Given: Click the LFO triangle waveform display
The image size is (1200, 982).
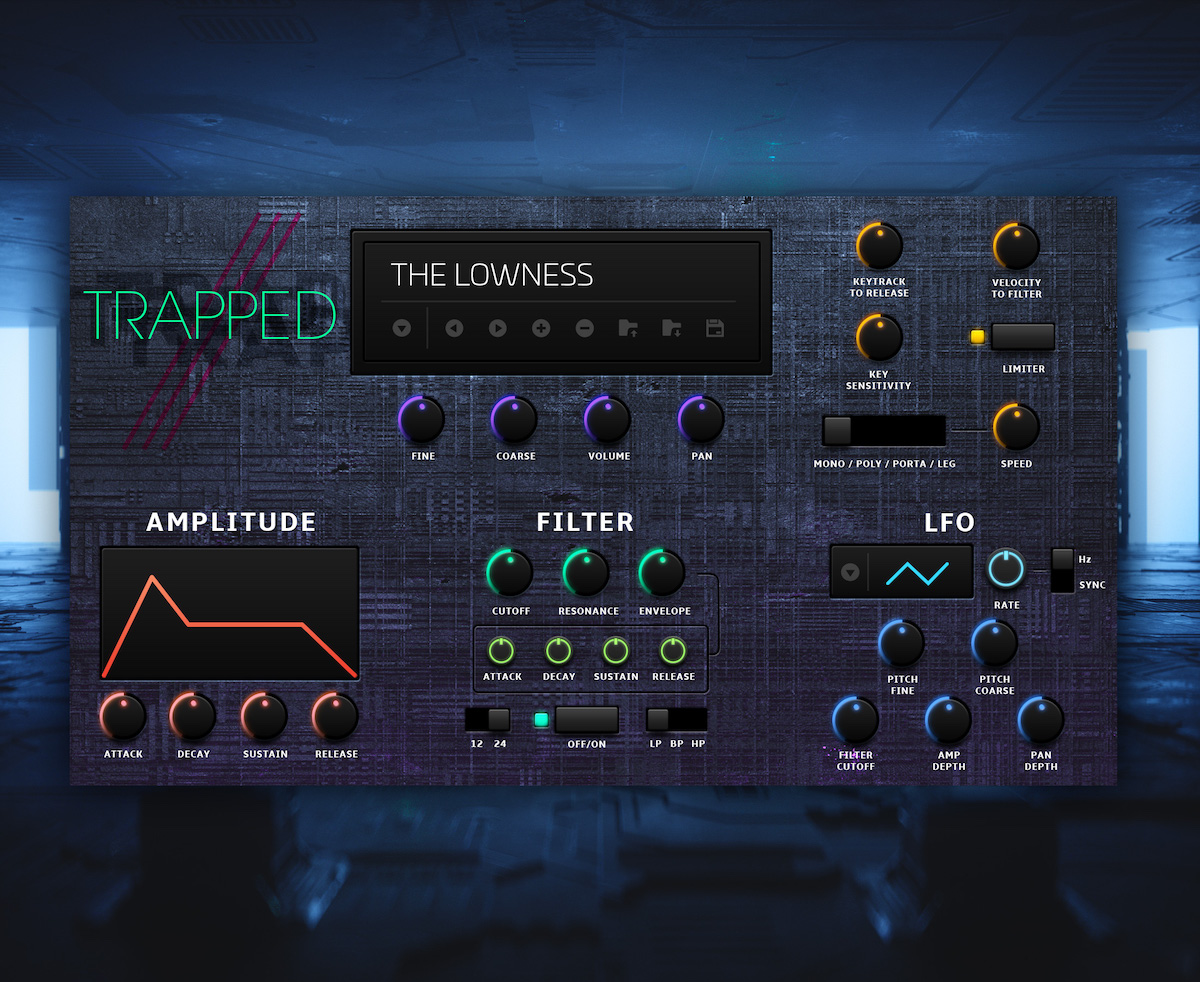Looking at the screenshot, I should coord(919,572).
